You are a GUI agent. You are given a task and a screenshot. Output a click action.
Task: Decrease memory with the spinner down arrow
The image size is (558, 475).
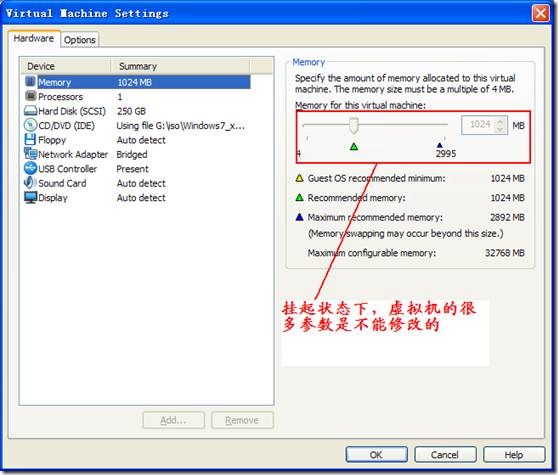pos(500,129)
